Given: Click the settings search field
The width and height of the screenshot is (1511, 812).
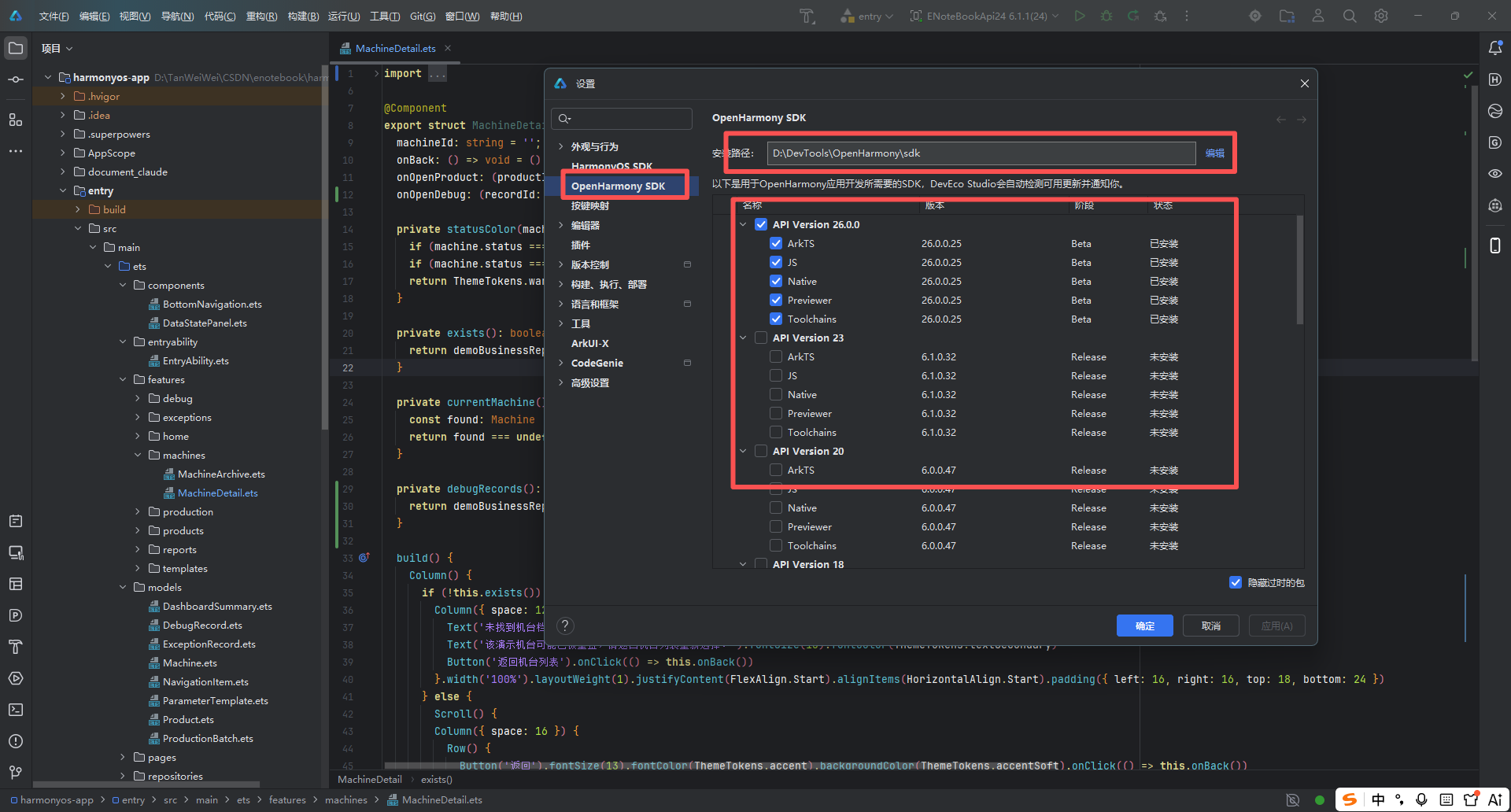Looking at the screenshot, I should click(x=622, y=119).
